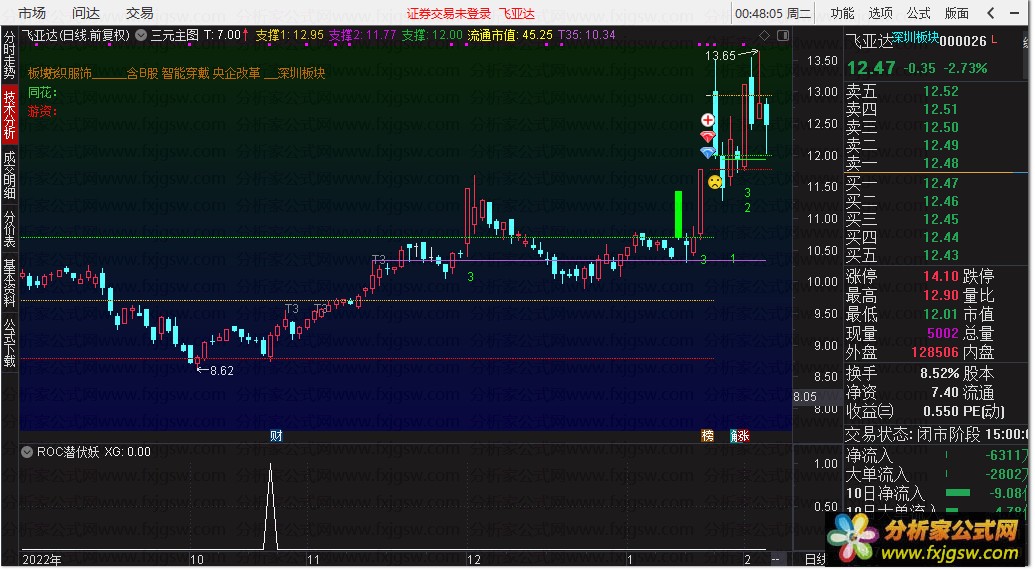This screenshot has width=1035, height=570.
Task: Click the 最低 value 12.01
Action: pyautogui.click(x=941, y=314)
